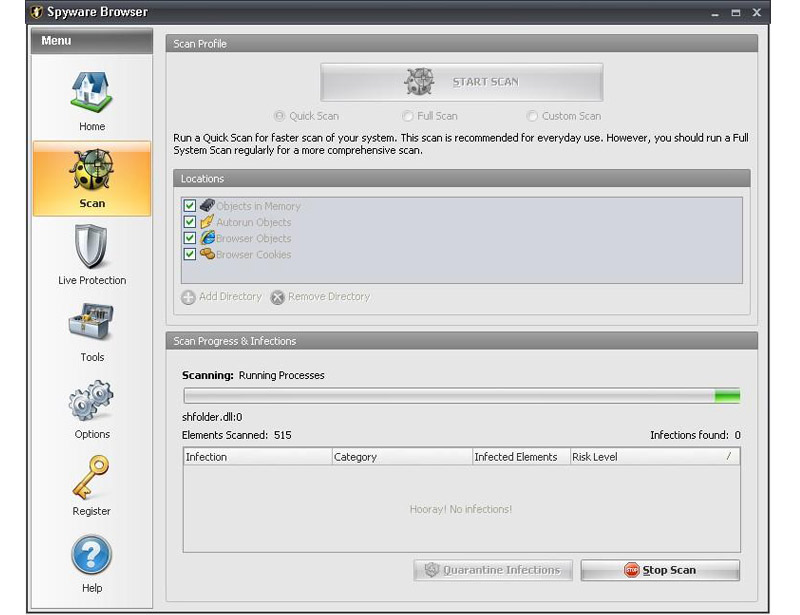Image resolution: width=800 pixels, height=615 pixels.
Task: Click the Remove Directory icon
Action: point(278,297)
